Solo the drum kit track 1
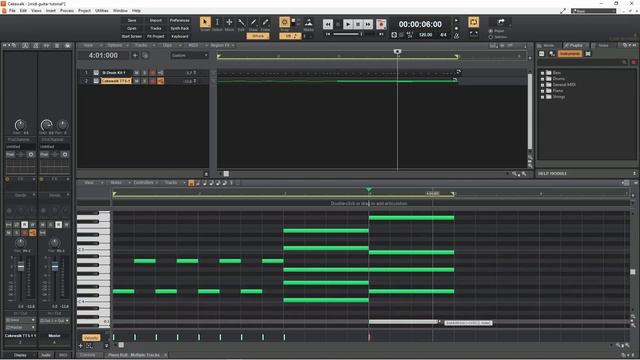 pyautogui.click(x=144, y=73)
